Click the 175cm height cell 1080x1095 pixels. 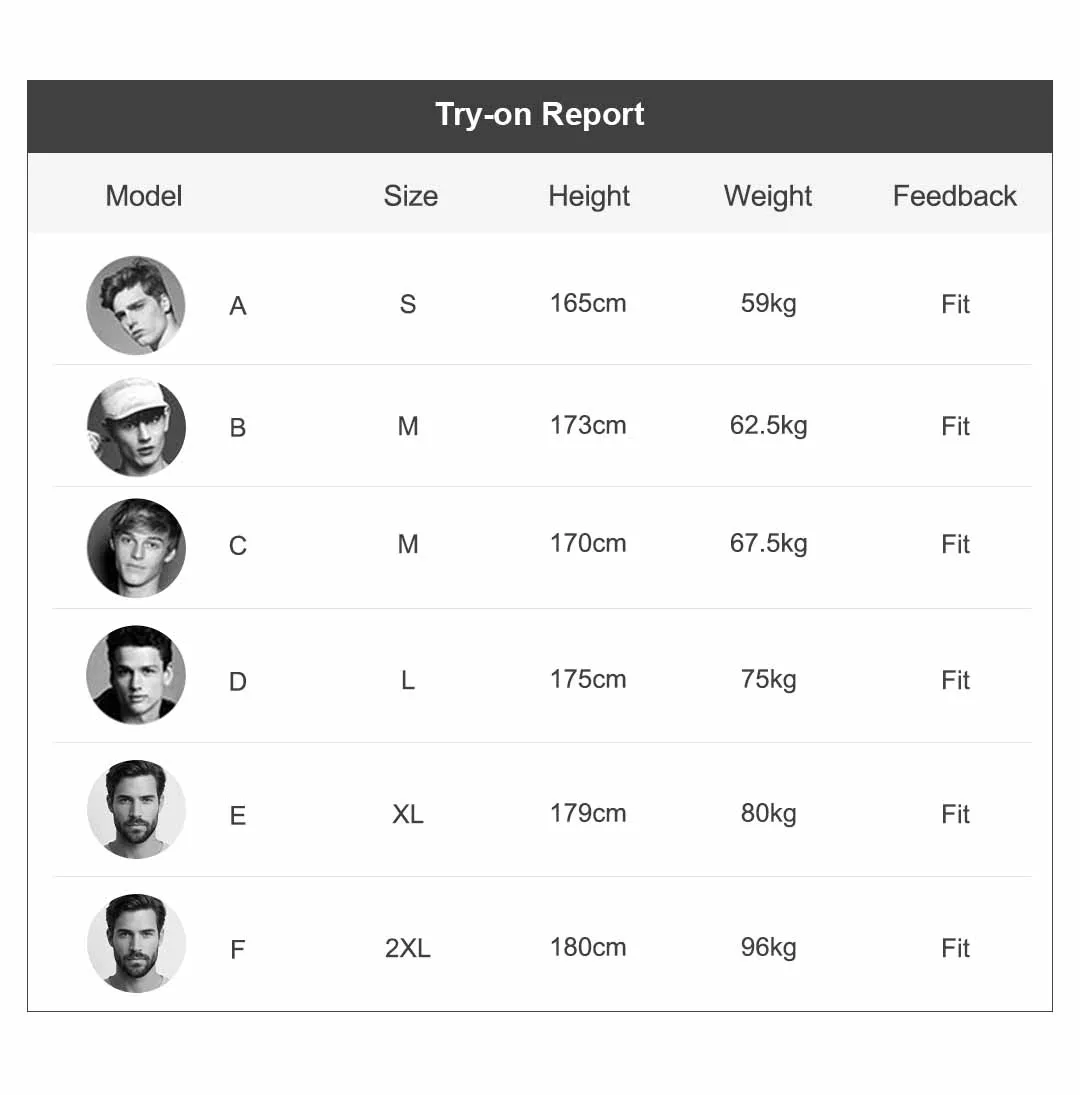tap(588, 679)
